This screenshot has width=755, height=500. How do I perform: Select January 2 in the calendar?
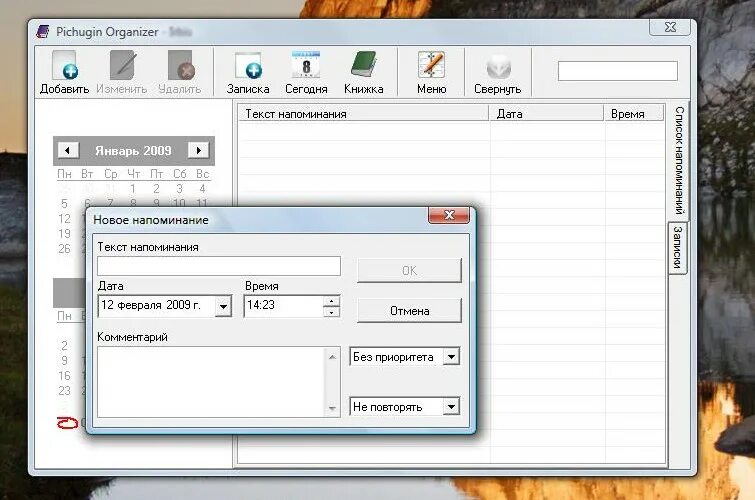click(x=156, y=188)
